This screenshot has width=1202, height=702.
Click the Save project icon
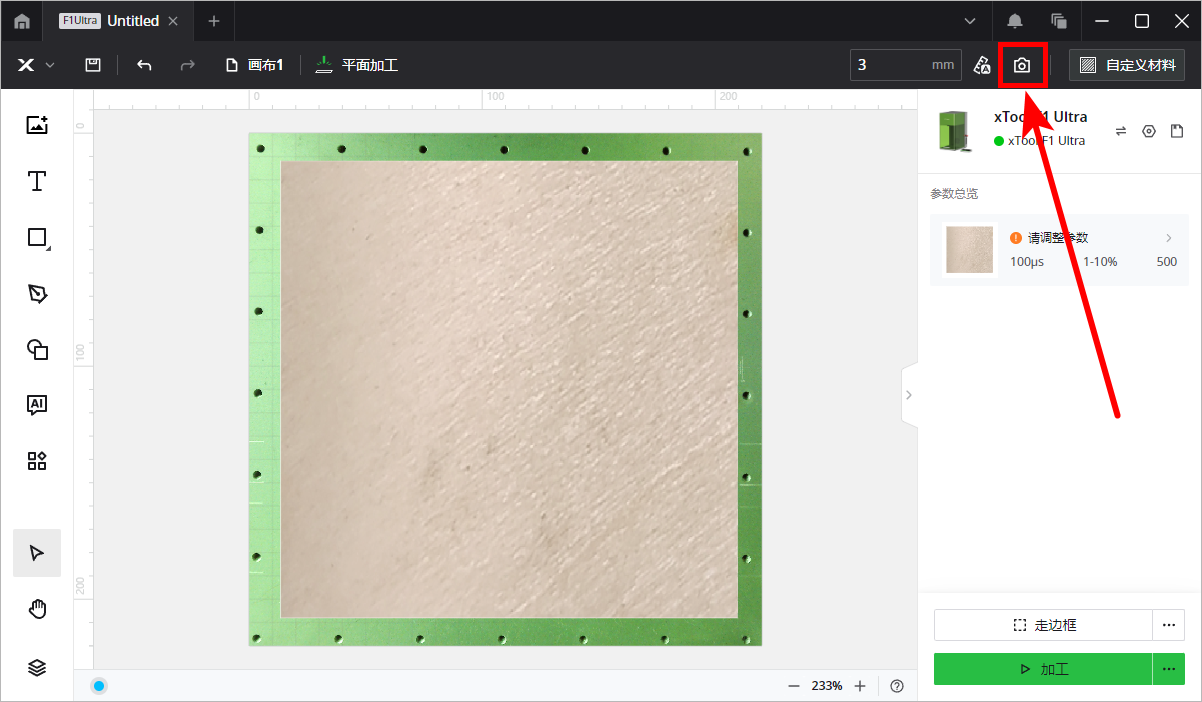coord(92,65)
